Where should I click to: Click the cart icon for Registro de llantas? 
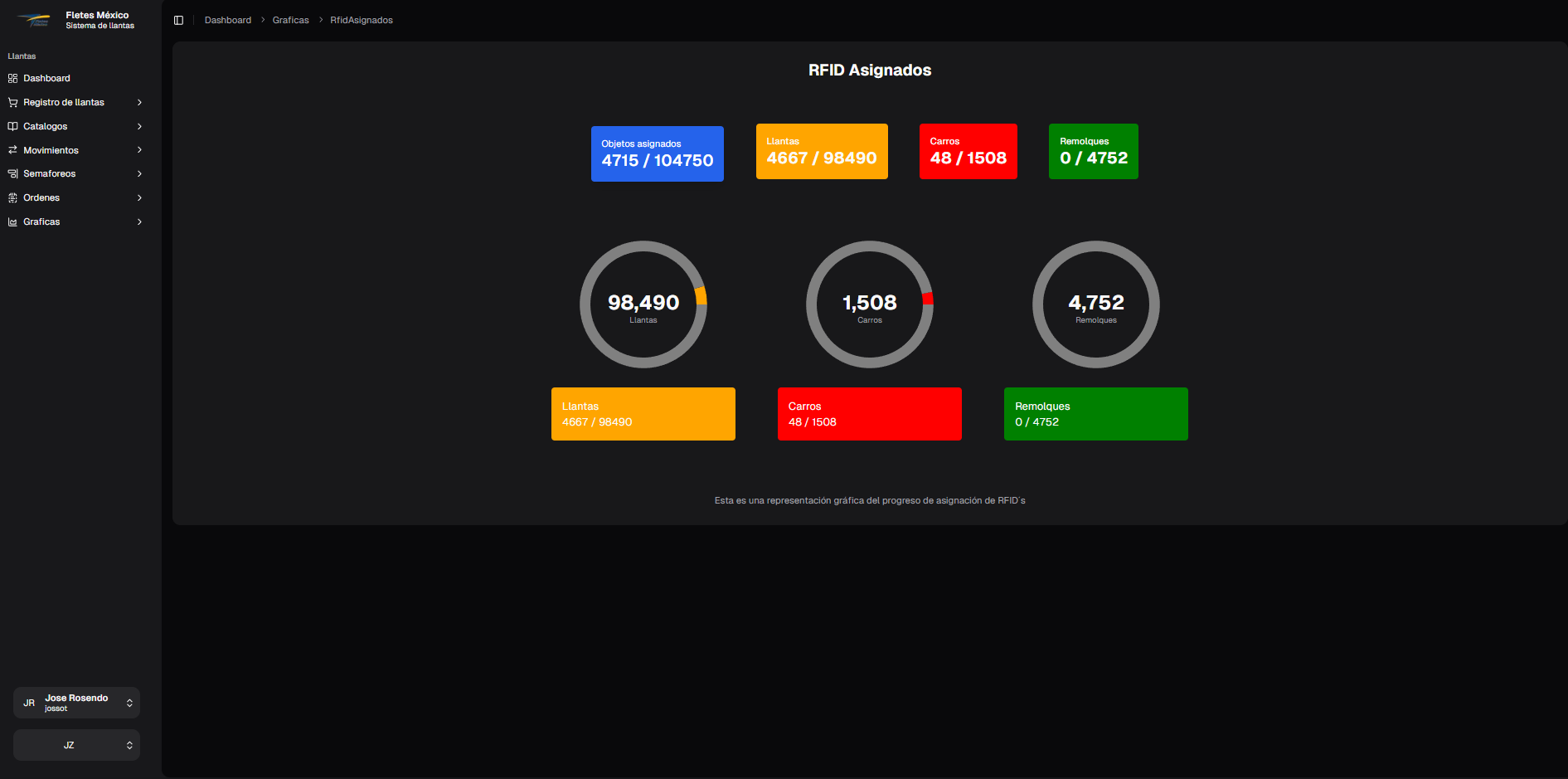(x=12, y=102)
